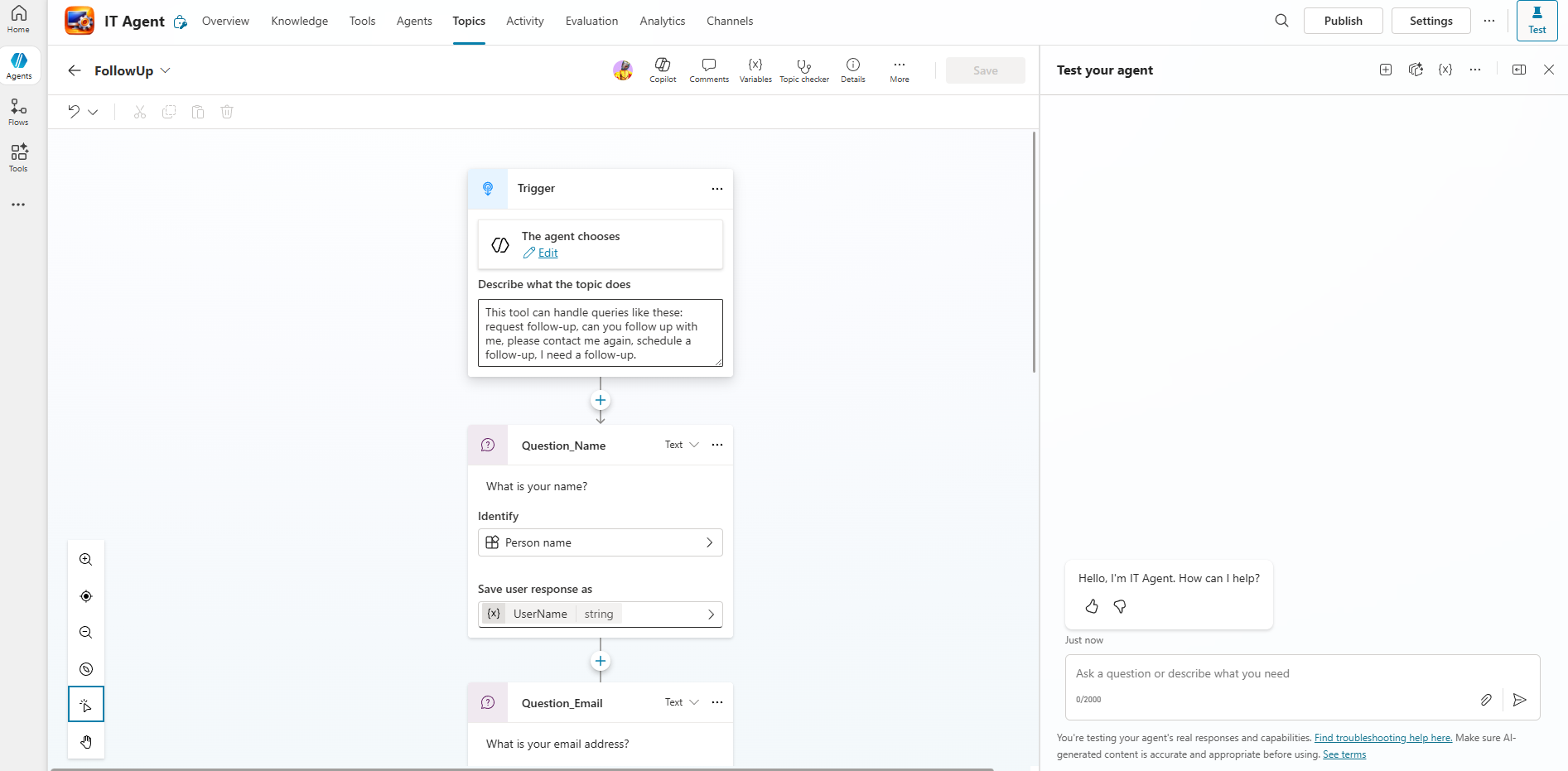The height and width of the screenshot is (771, 1568).
Task: Click the attach file paperclip icon
Action: [x=1486, y=700]
